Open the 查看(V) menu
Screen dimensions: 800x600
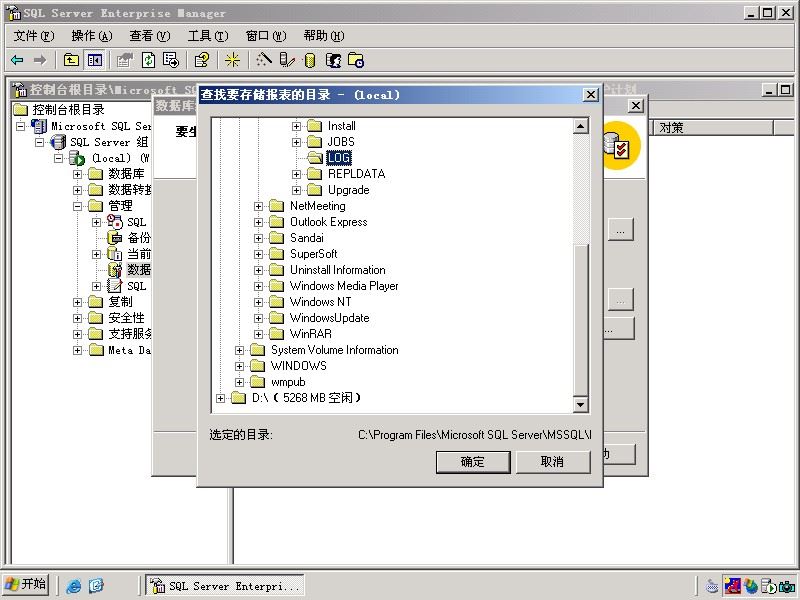click(x=149, y=36)
